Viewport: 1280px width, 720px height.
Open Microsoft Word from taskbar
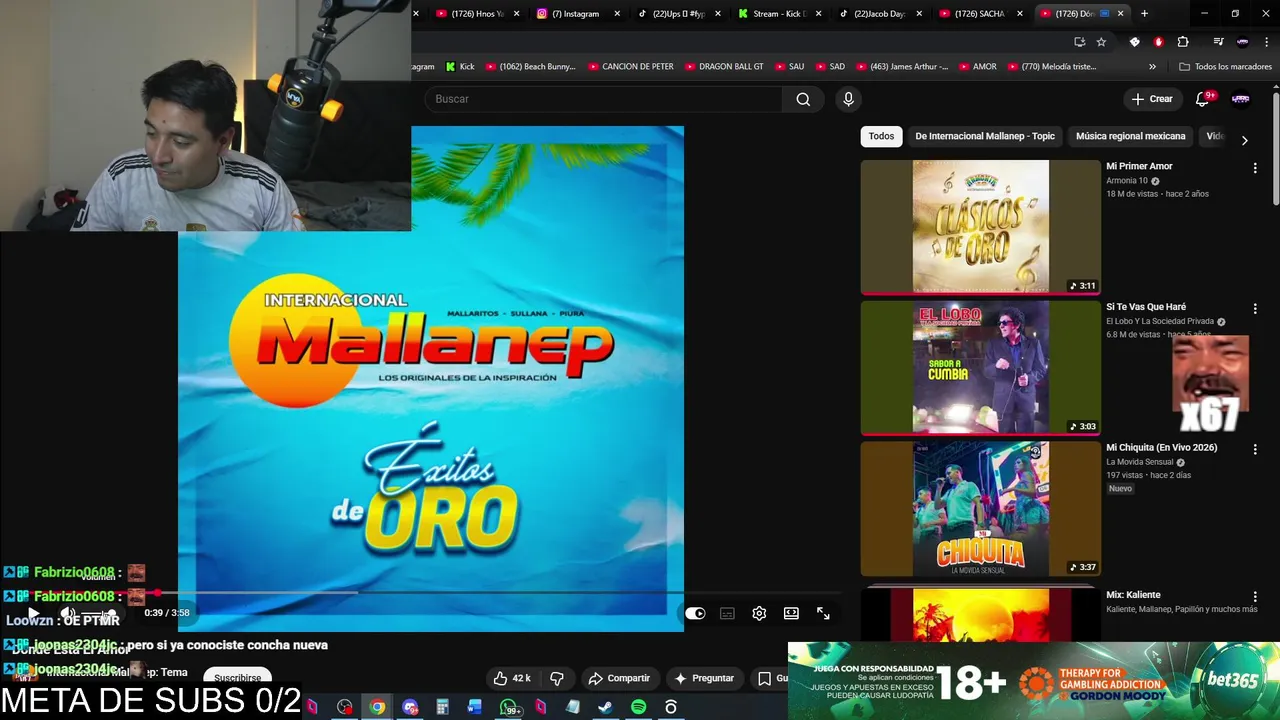coord(475,707)
